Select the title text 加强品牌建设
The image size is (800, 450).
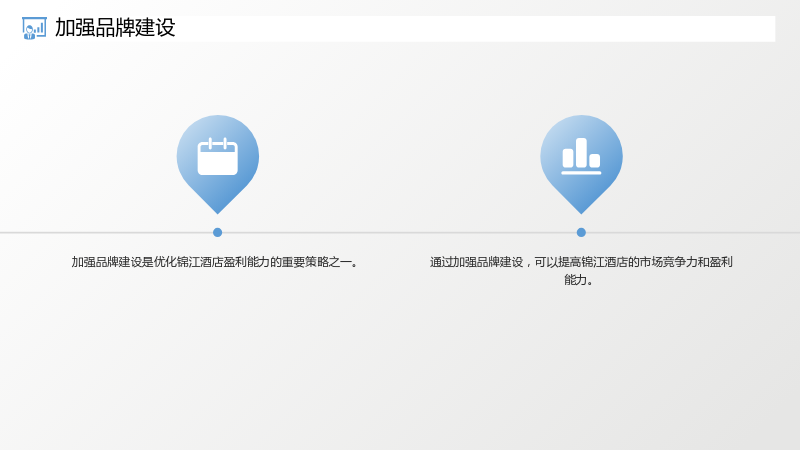115,28
